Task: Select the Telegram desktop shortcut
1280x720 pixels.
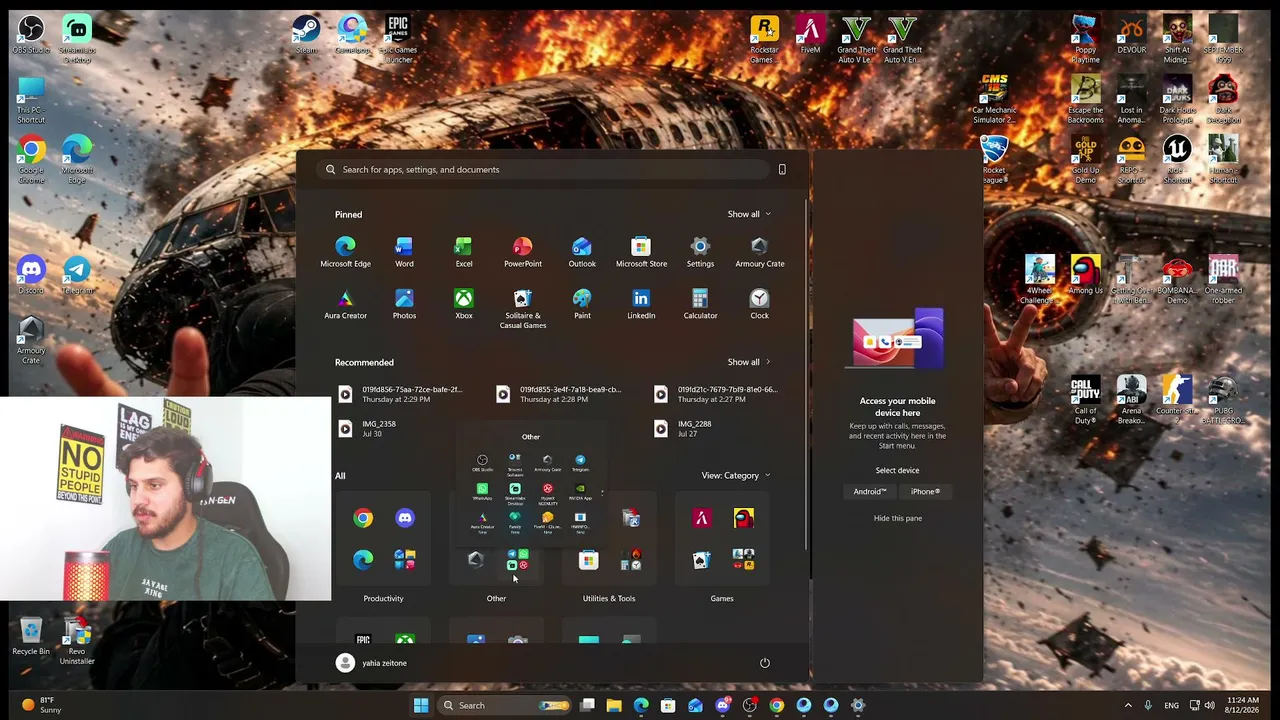Action: [77, 276]
